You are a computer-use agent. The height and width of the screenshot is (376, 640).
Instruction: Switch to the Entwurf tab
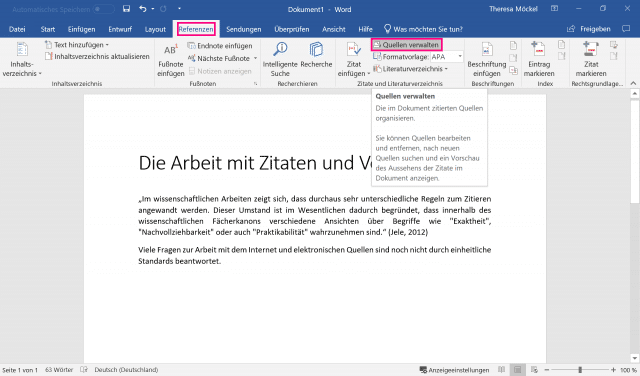120,29
